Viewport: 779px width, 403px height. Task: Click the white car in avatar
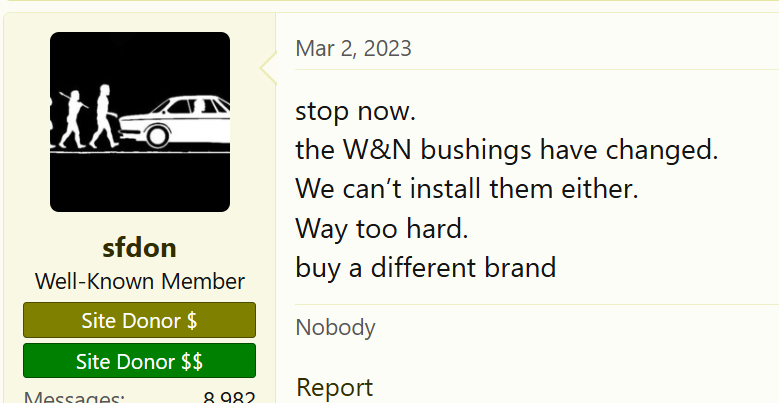pyautogui.click(x=174, y=121)
